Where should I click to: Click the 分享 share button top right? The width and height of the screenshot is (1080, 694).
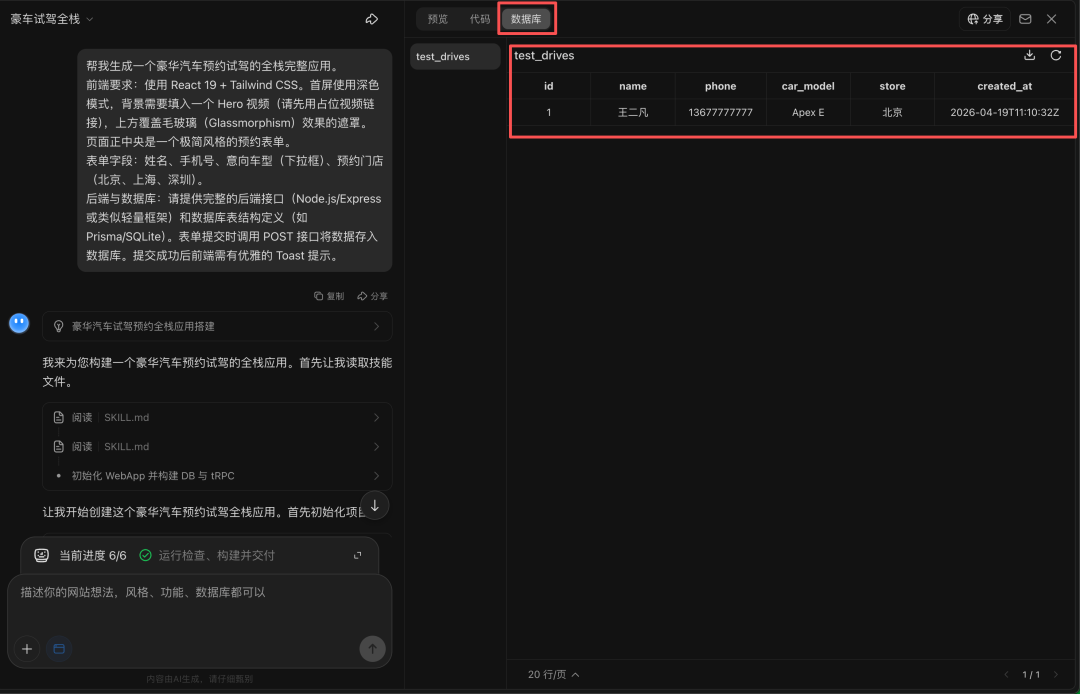pos(984,18)
